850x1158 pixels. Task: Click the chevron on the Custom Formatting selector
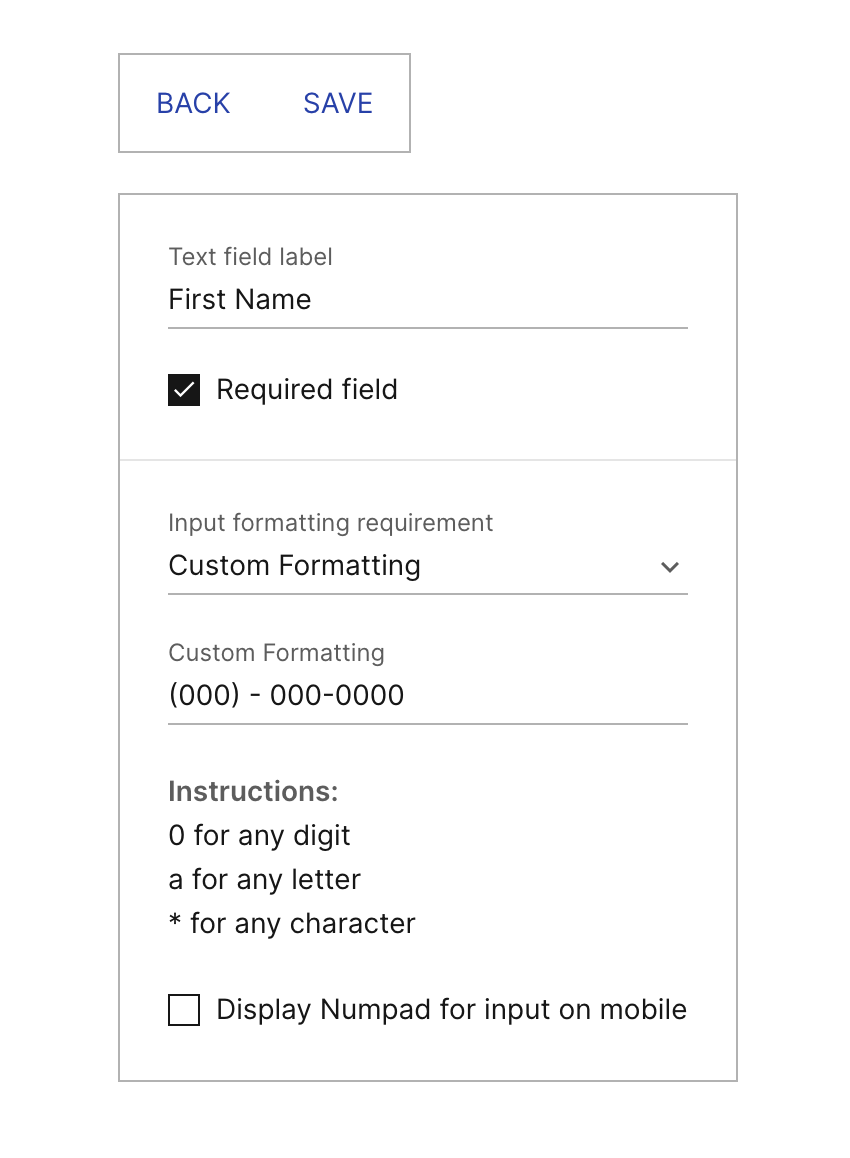click(669, 567)
